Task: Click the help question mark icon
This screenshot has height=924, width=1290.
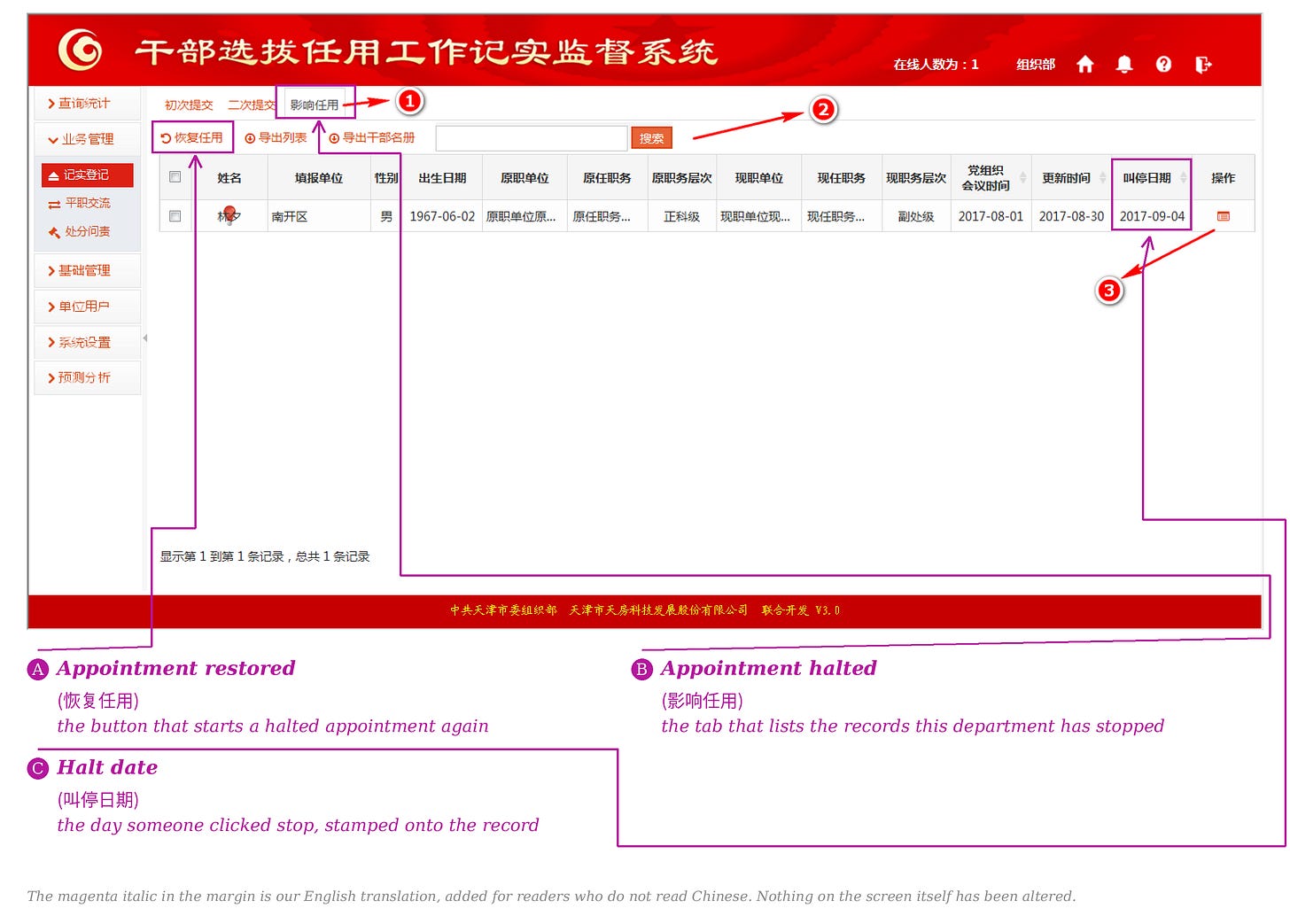Action: click(1163, 64)
